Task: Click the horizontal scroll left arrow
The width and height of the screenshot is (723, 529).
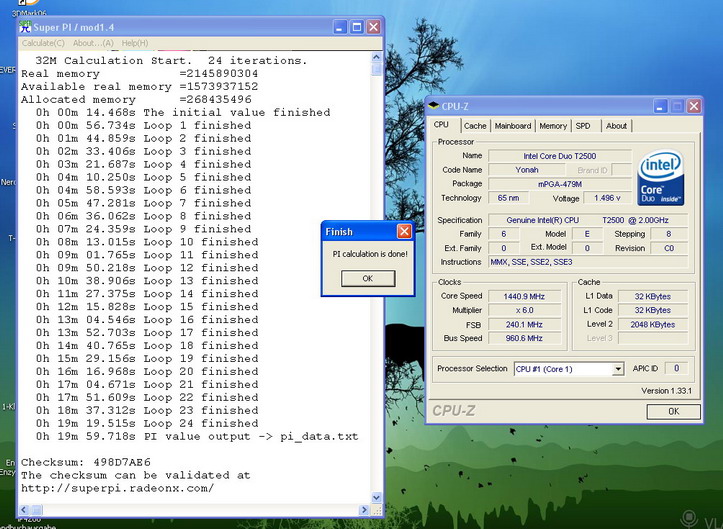Action: point(24,510)
